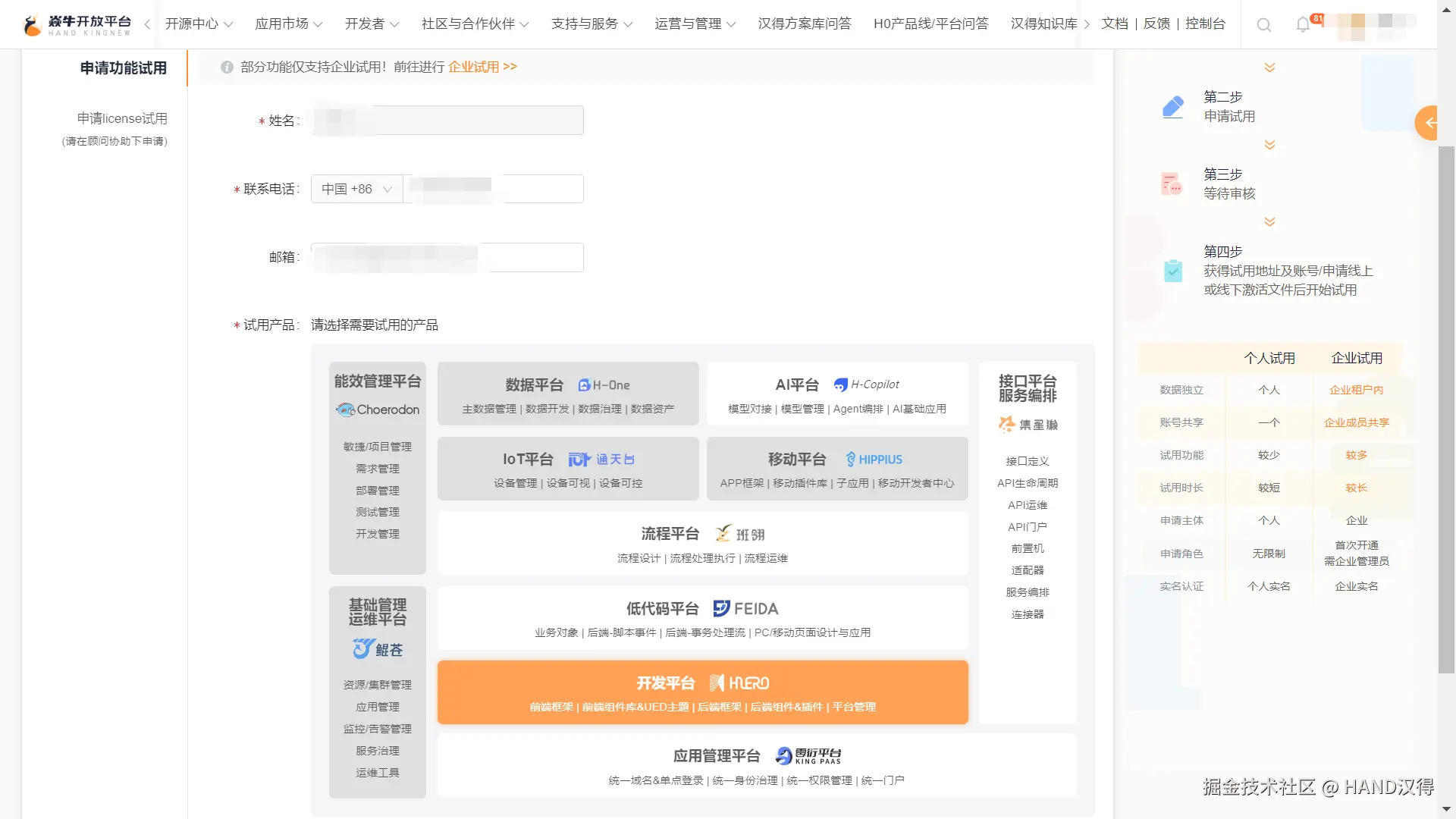
Task: Open the 汉得方案库问答 menu item
Action: 805,24
